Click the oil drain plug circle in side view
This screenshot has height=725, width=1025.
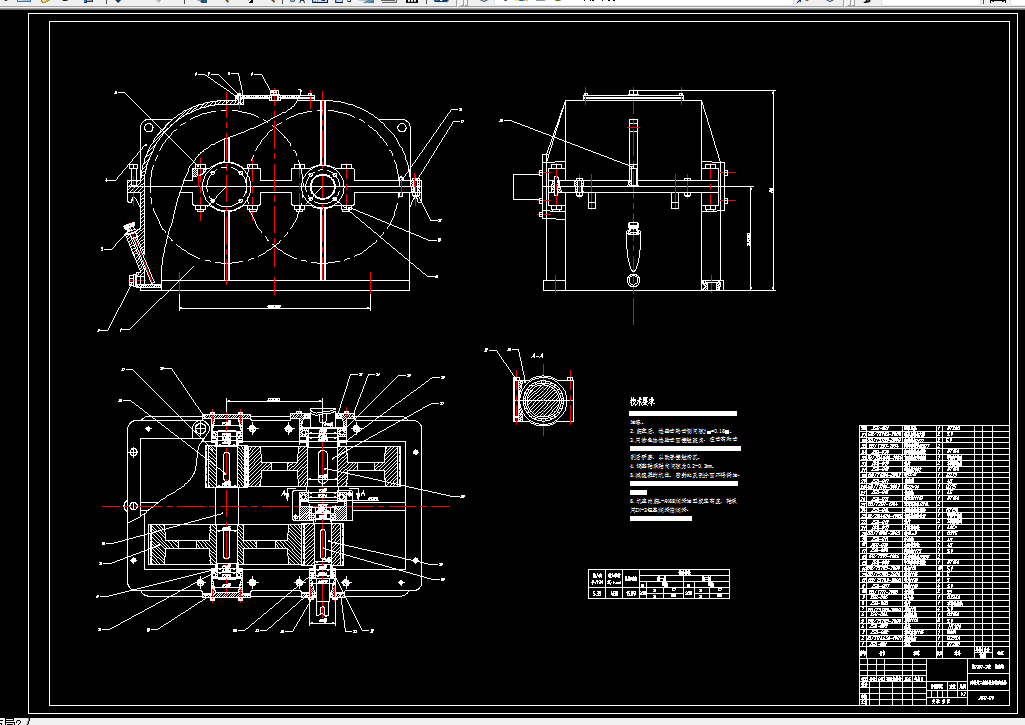(633, 280)
